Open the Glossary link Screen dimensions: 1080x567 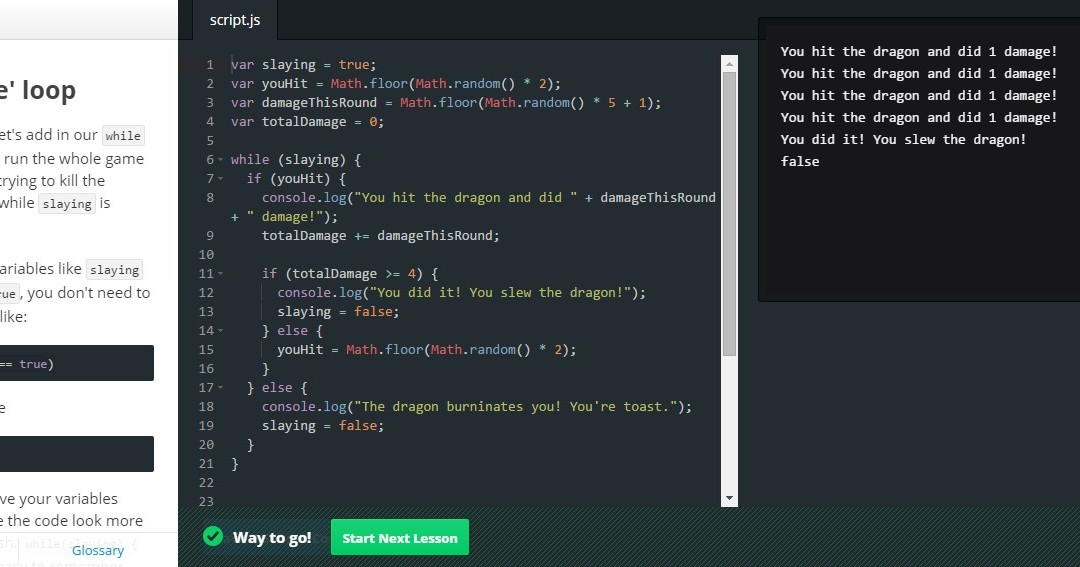pos(98,550)
